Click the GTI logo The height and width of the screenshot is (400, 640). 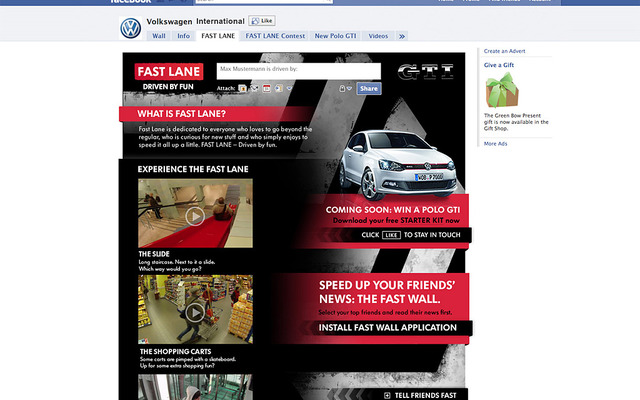point(426,71)
